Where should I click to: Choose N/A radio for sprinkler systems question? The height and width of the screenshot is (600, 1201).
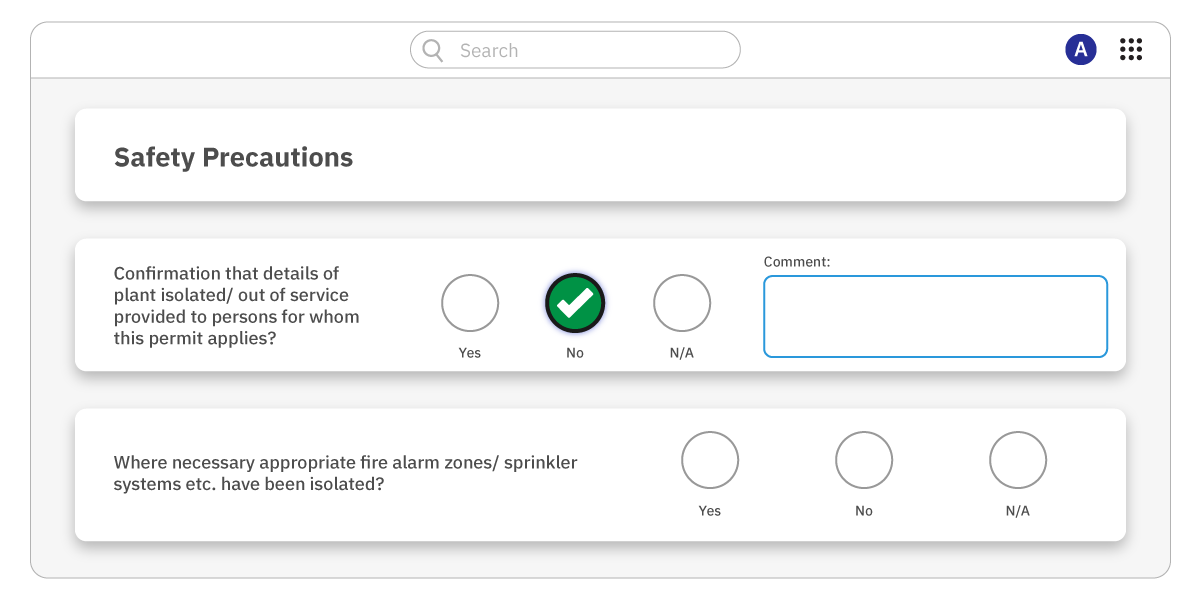pos(1018,460)
